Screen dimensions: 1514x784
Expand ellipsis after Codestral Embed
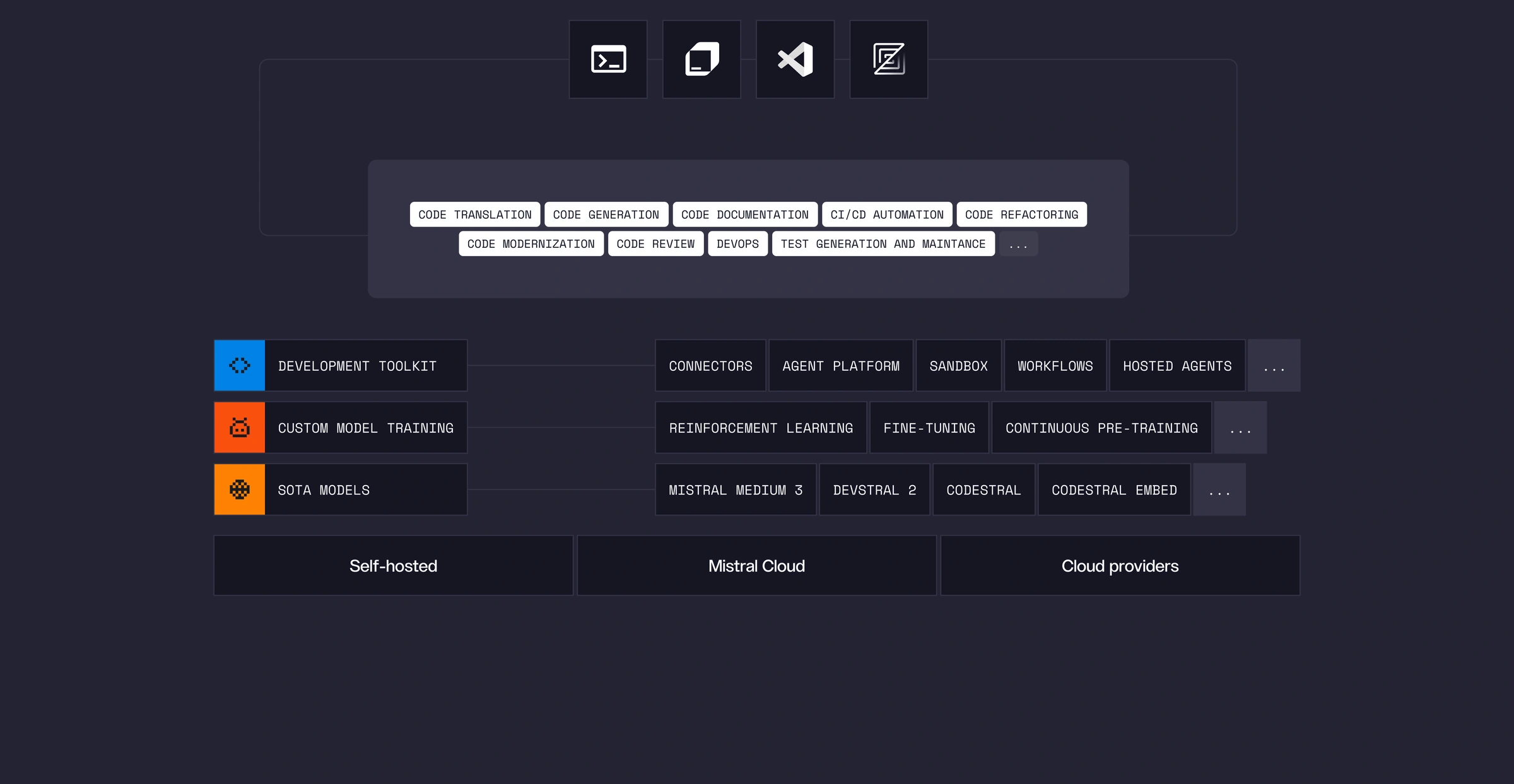coord(1219,489)
